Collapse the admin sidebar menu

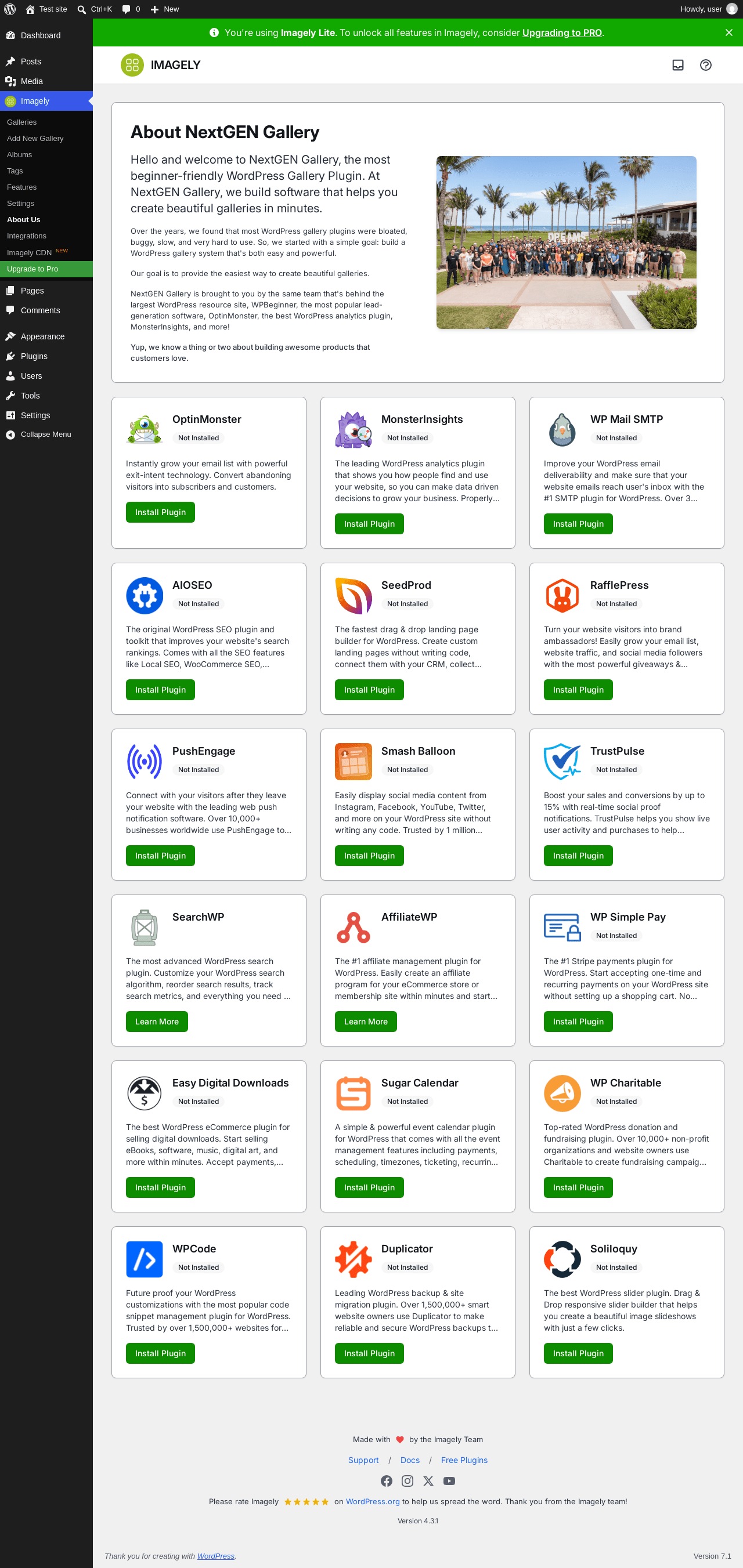coord(46,434)
